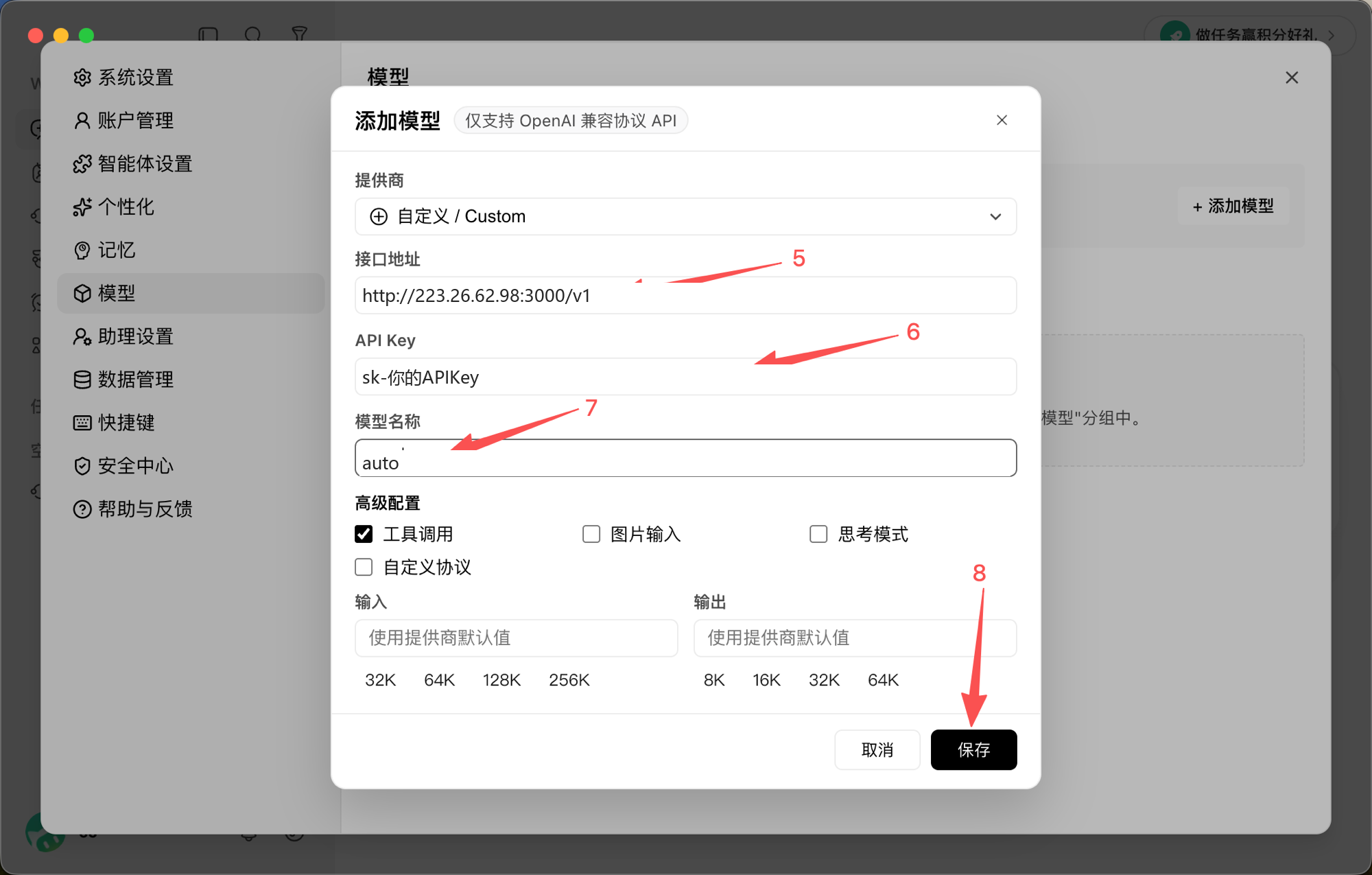Choose the 32K output preset
Image resolution: width=1372 pixels, height=875 pixels.
click(824, 680)
